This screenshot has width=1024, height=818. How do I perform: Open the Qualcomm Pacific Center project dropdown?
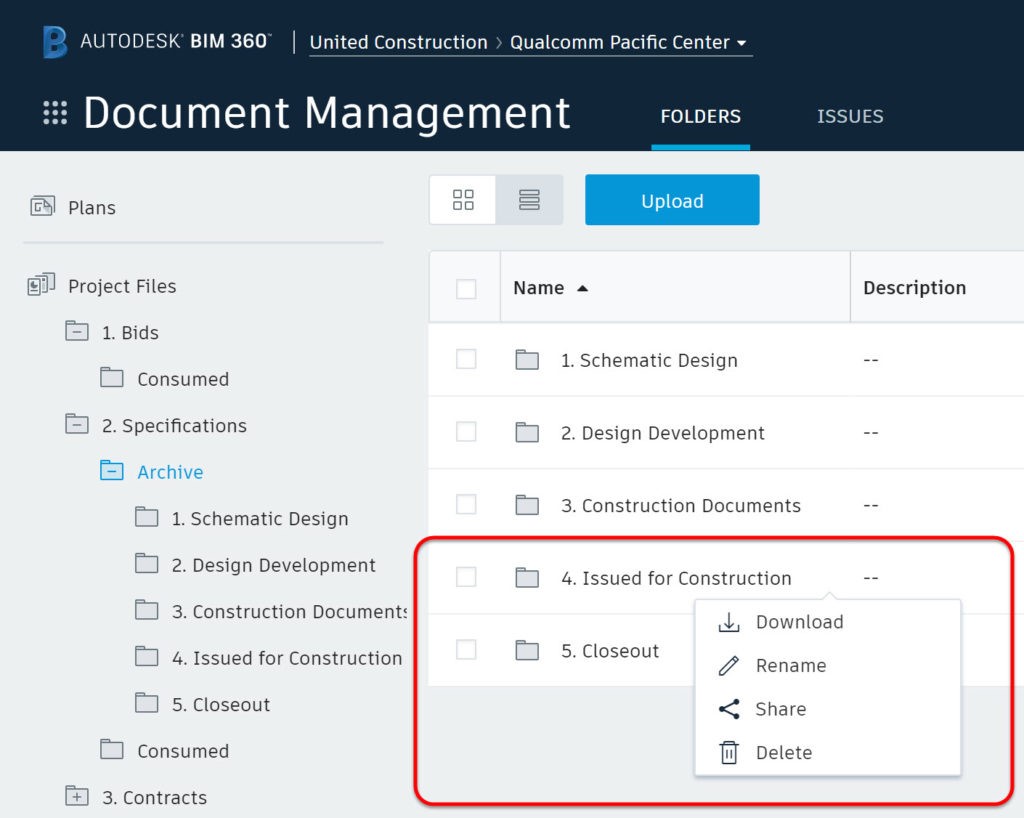tap(628, 42)
